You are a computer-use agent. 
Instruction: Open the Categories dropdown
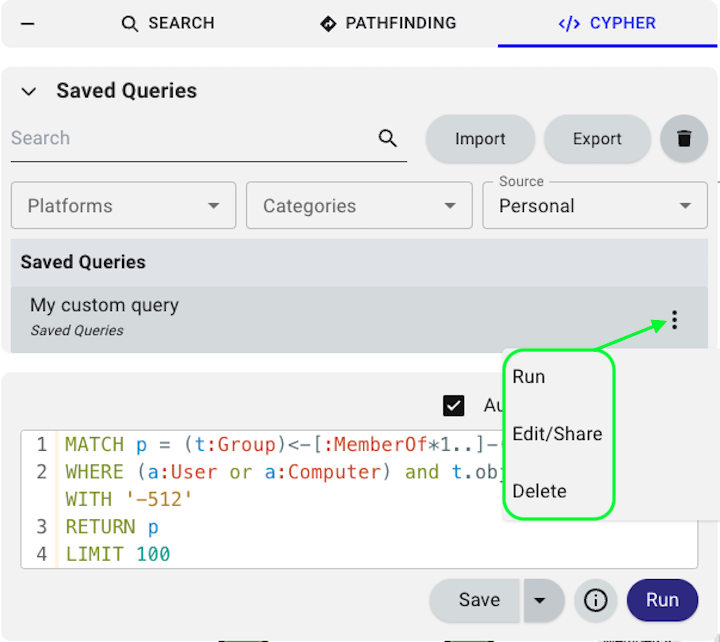point(359,205)
